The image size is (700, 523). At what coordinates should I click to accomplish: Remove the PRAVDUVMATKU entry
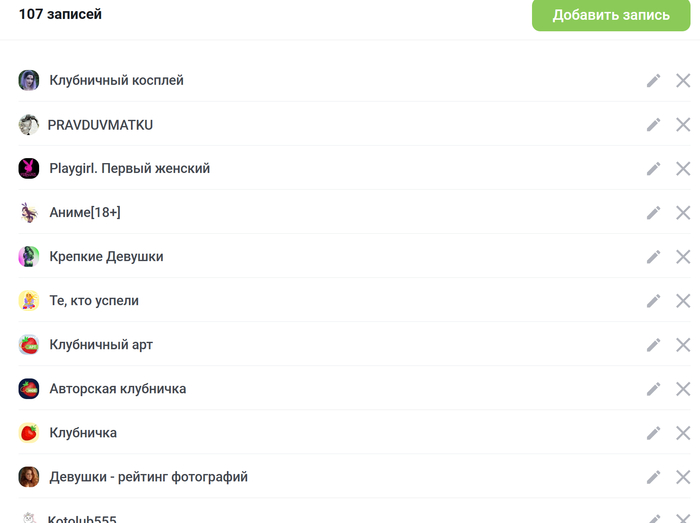tap(683, 125)
